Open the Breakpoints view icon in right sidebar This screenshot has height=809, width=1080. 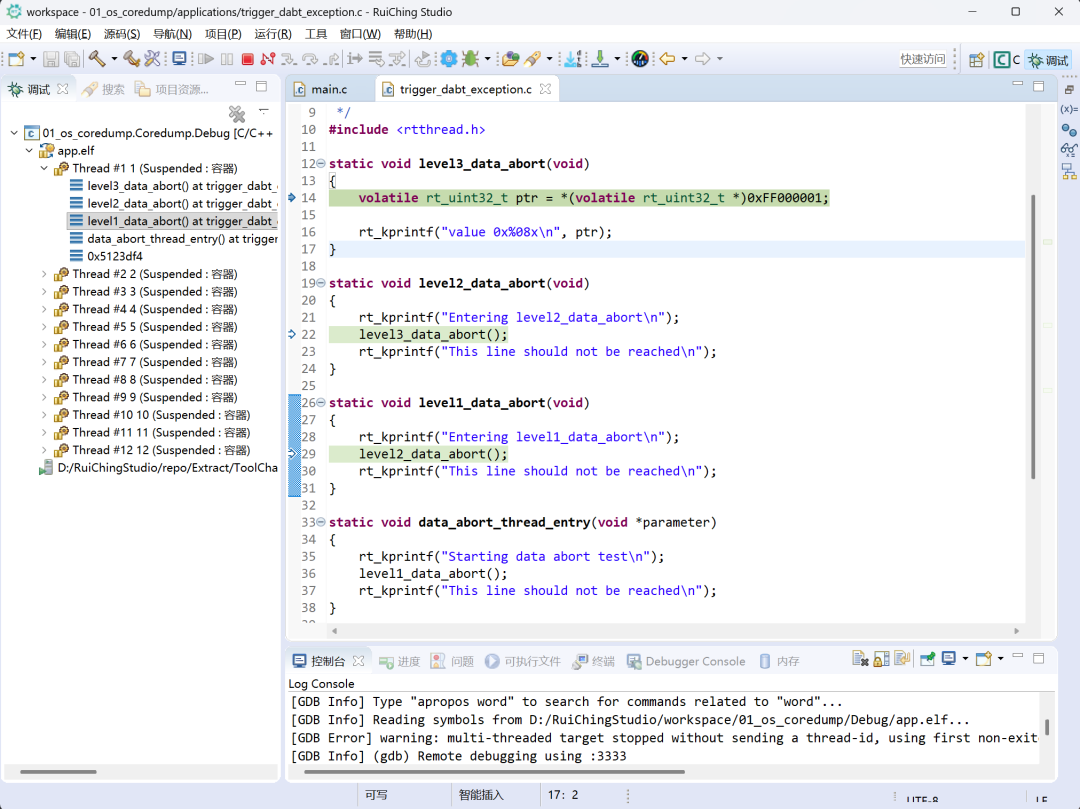coord(1068,130)
